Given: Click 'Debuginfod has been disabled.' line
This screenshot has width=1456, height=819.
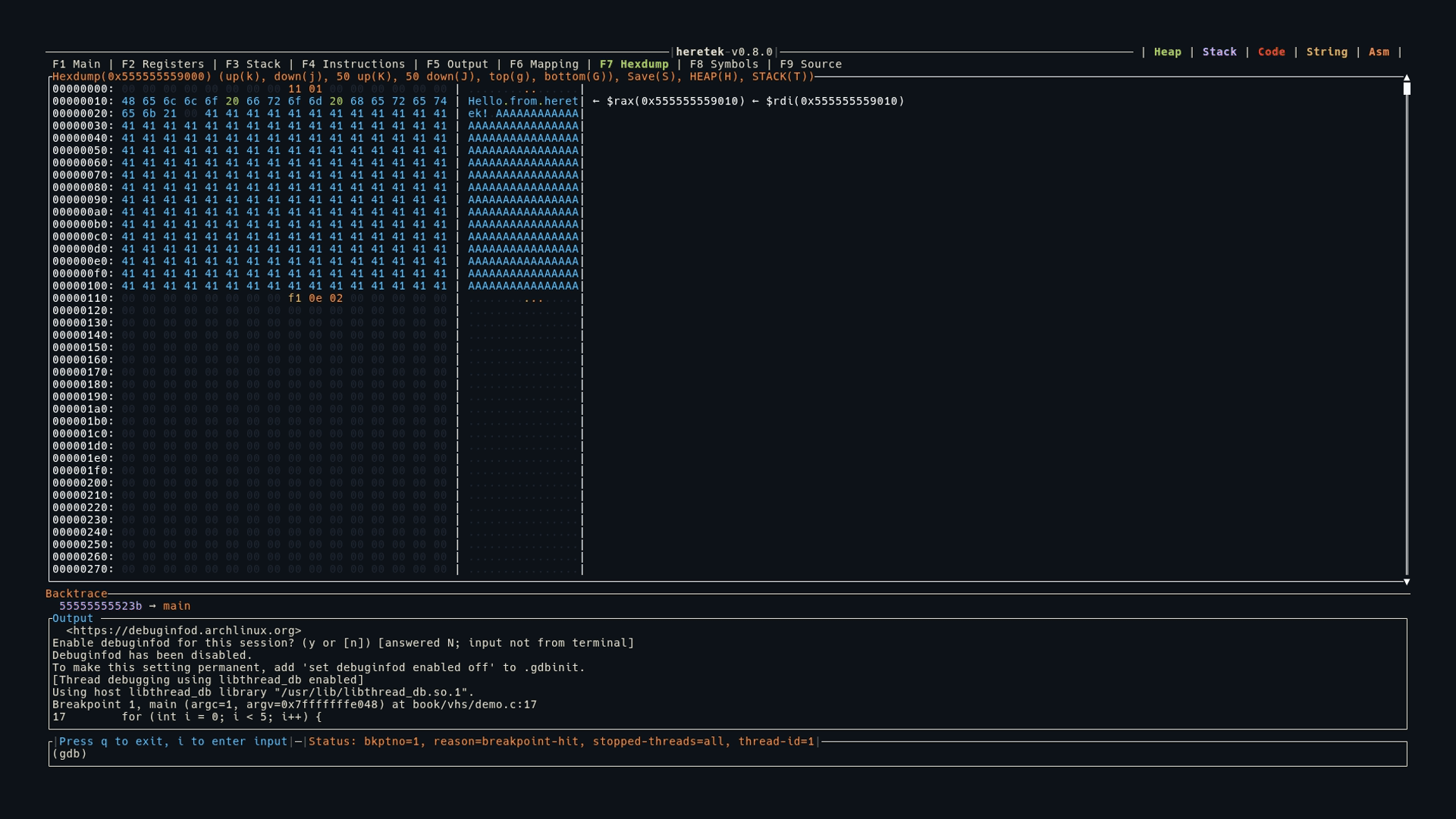Looking at the screenshot, I should click(x=152, y=655).
